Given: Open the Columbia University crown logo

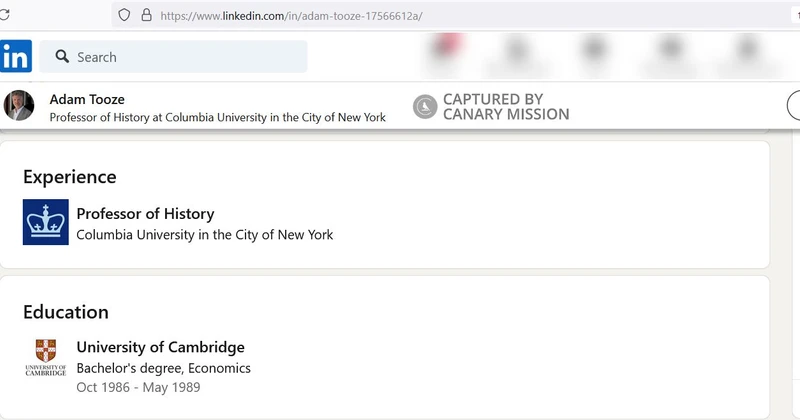Looking at the screenshot, I should point(46,222).
